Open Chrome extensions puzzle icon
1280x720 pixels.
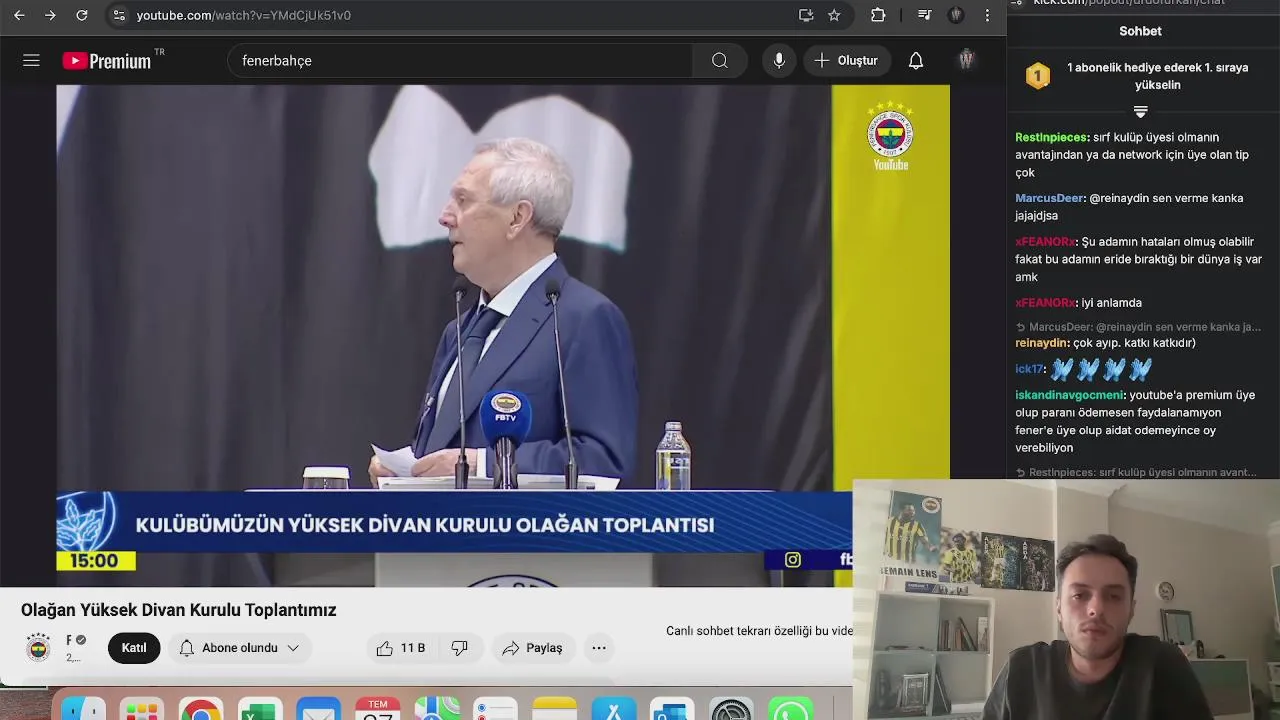[878, 15]
